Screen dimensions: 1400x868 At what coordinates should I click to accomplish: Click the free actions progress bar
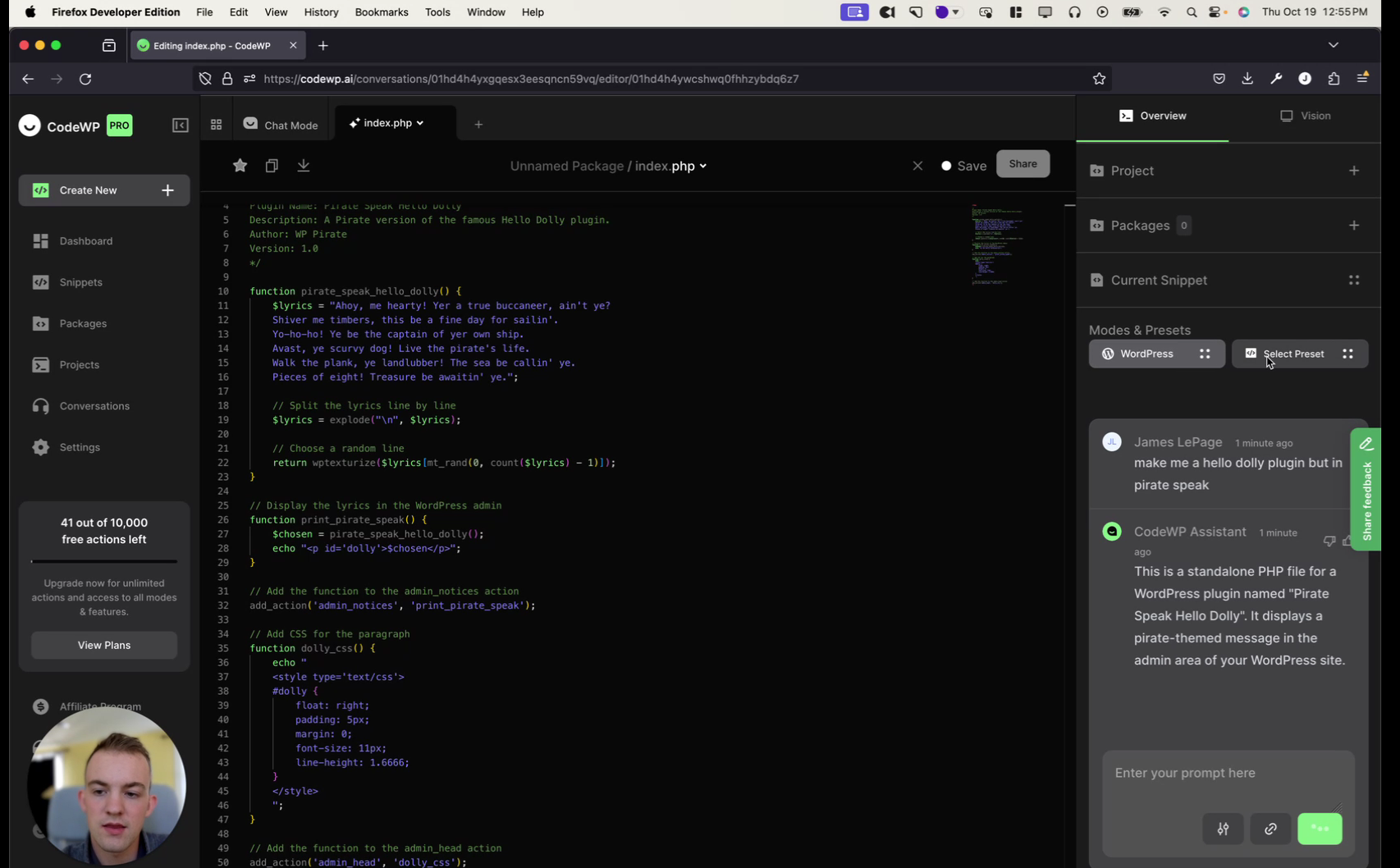[x=103, y=561]
